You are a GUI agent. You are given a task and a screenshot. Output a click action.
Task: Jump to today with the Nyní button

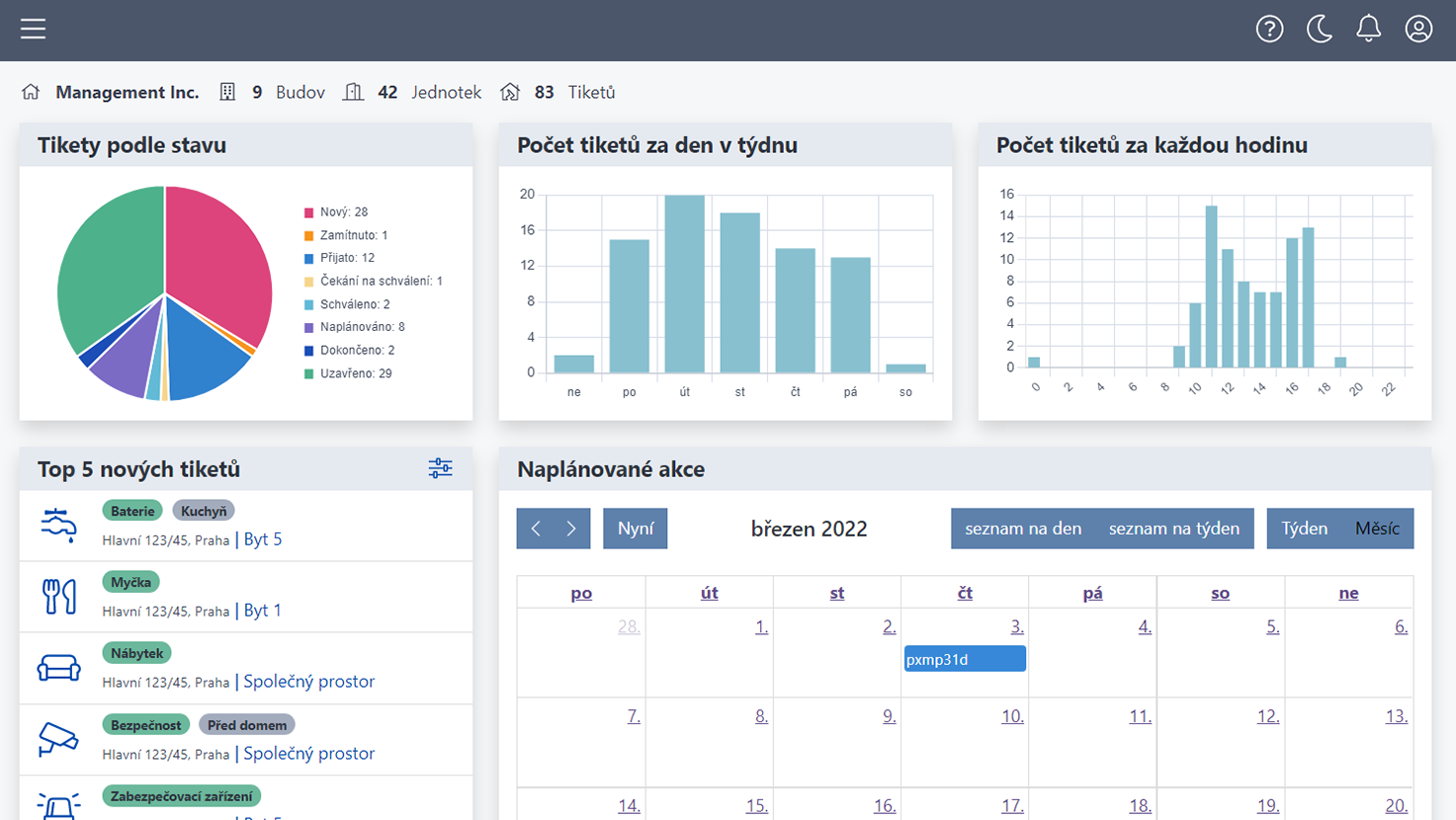pos(636,529)
